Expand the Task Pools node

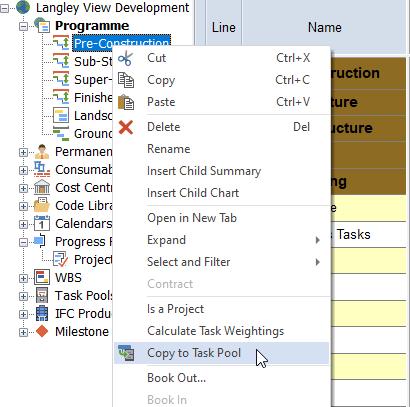click(x=23, y=296)
